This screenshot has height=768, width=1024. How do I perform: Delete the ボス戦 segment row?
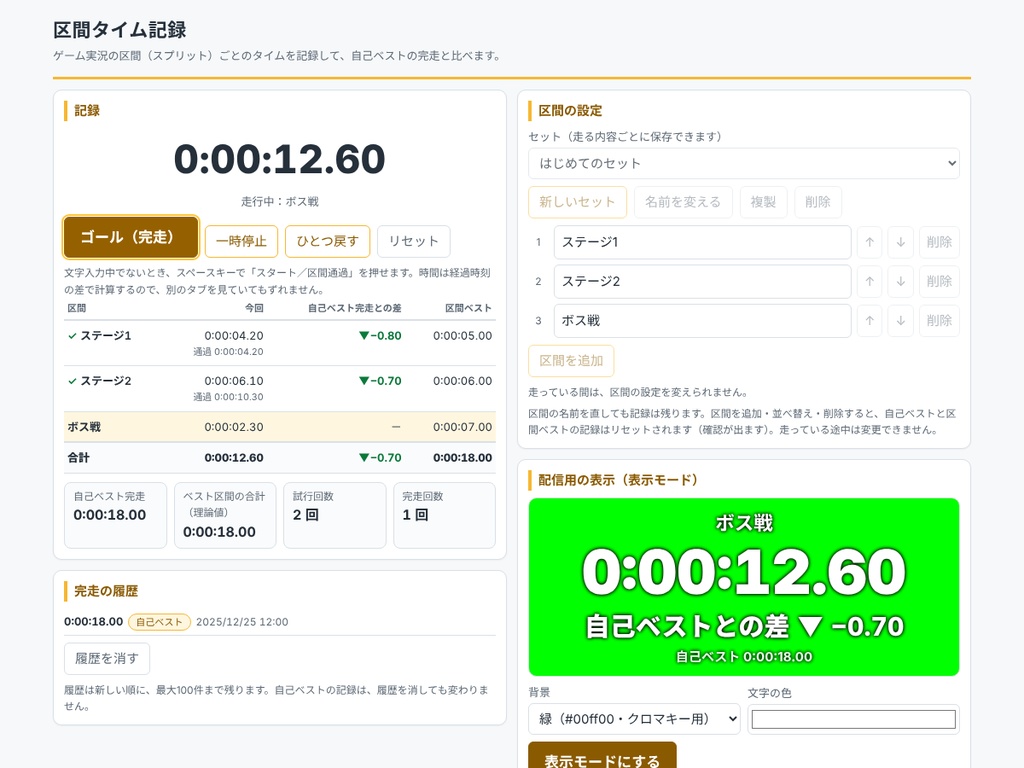tap(939, 321)
